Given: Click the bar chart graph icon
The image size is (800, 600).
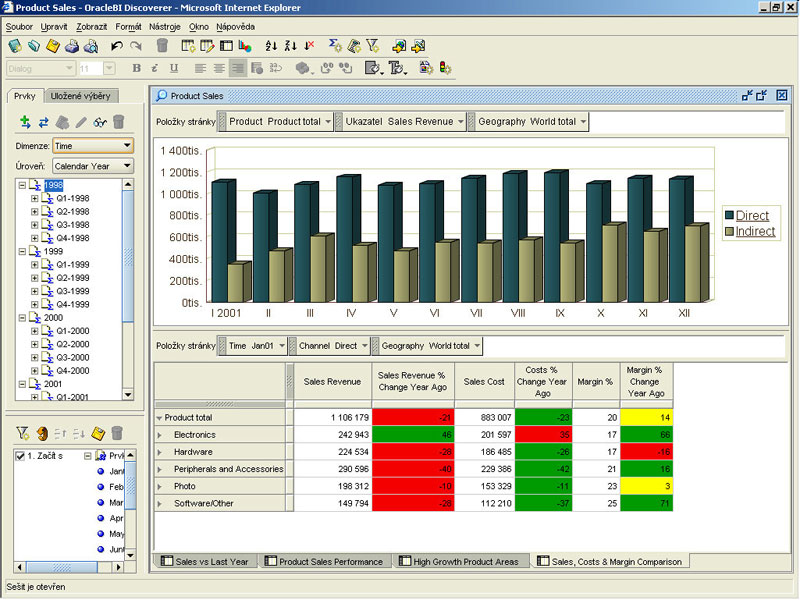Looking at the screenshot, I should (x=245, y=46).
